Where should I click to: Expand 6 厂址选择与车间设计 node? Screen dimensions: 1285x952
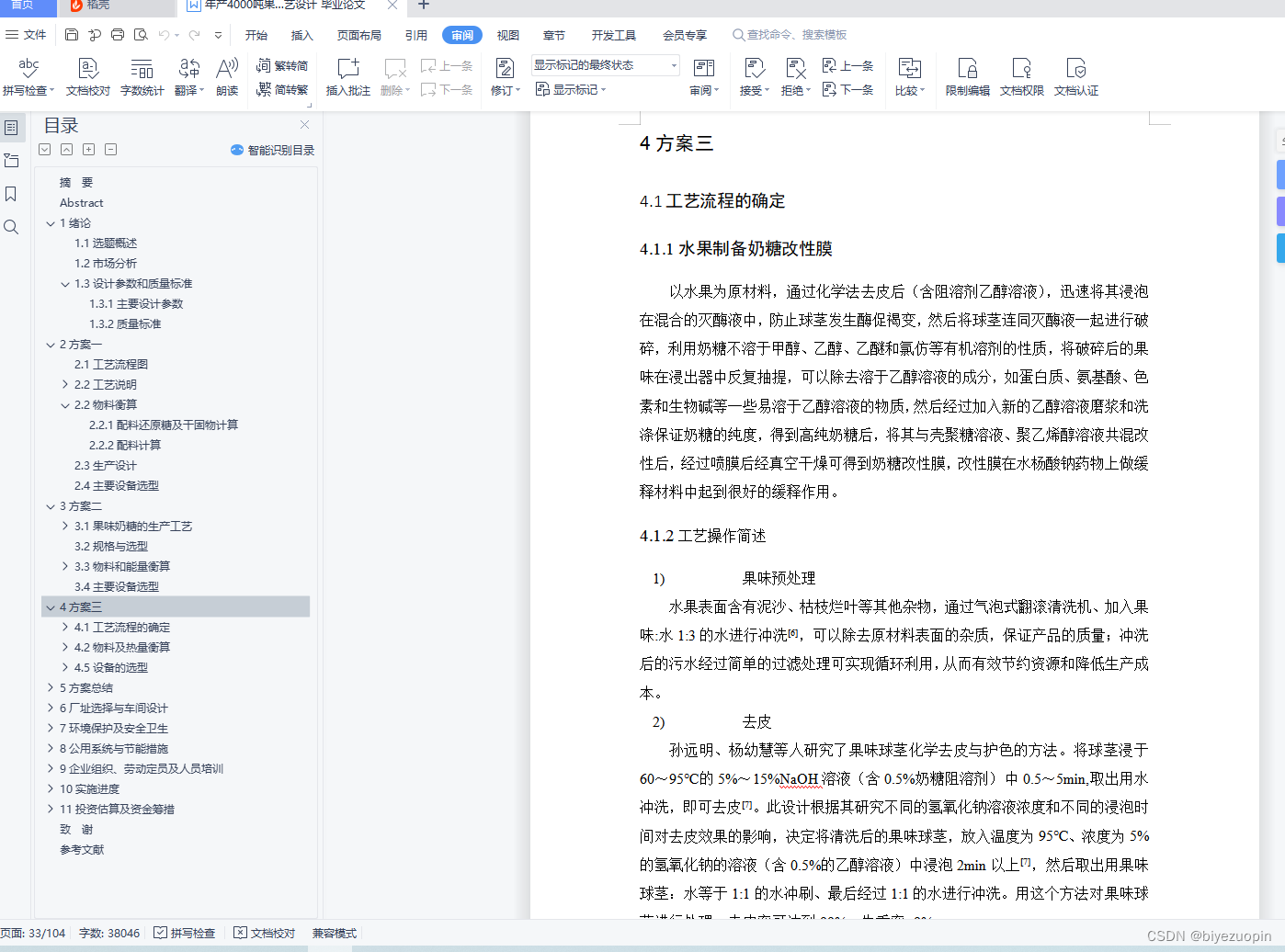click(51, 708)
